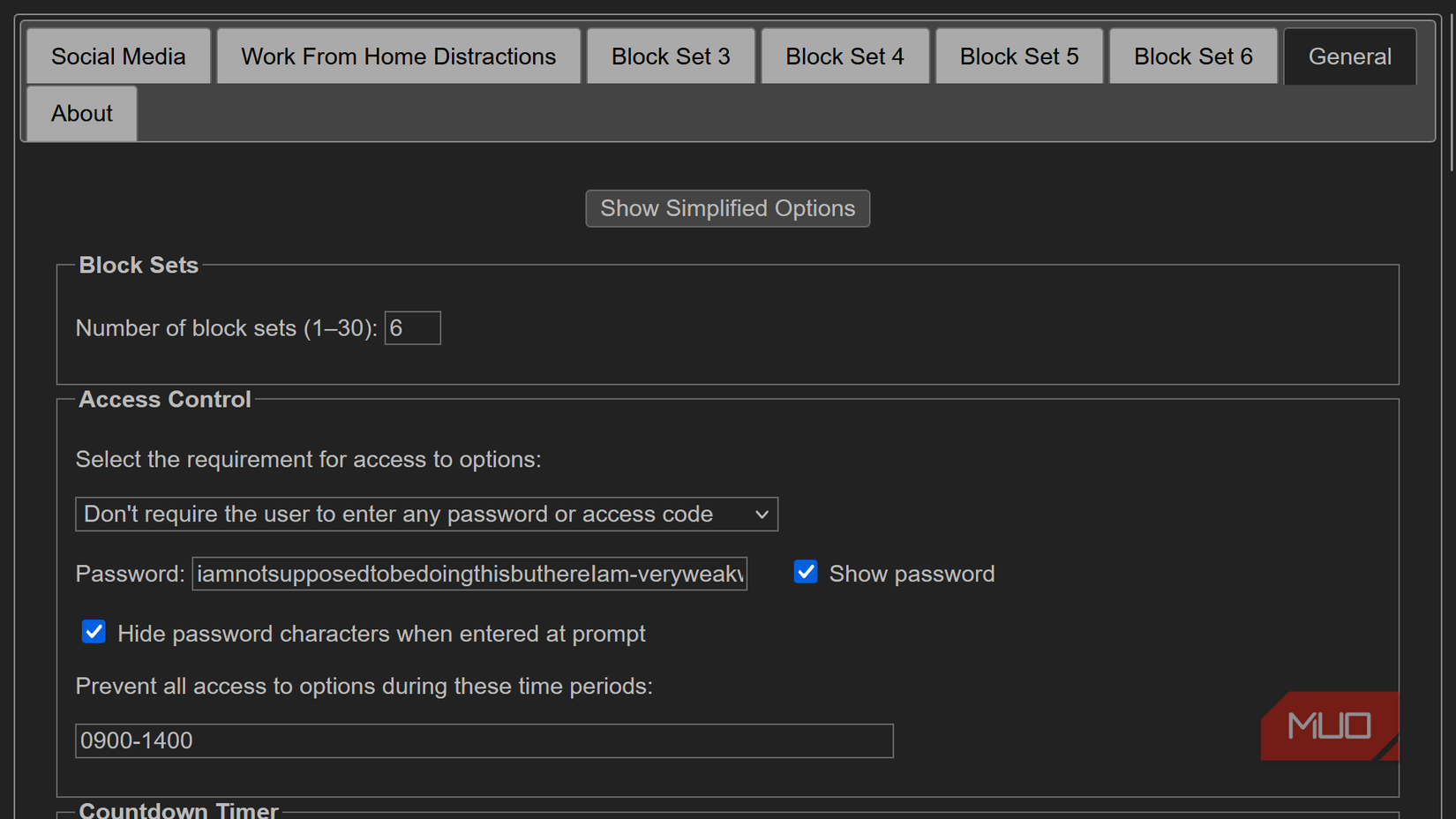
Task: Focus the Password input field
Action: pyautogui.click(x=469, y=573)
